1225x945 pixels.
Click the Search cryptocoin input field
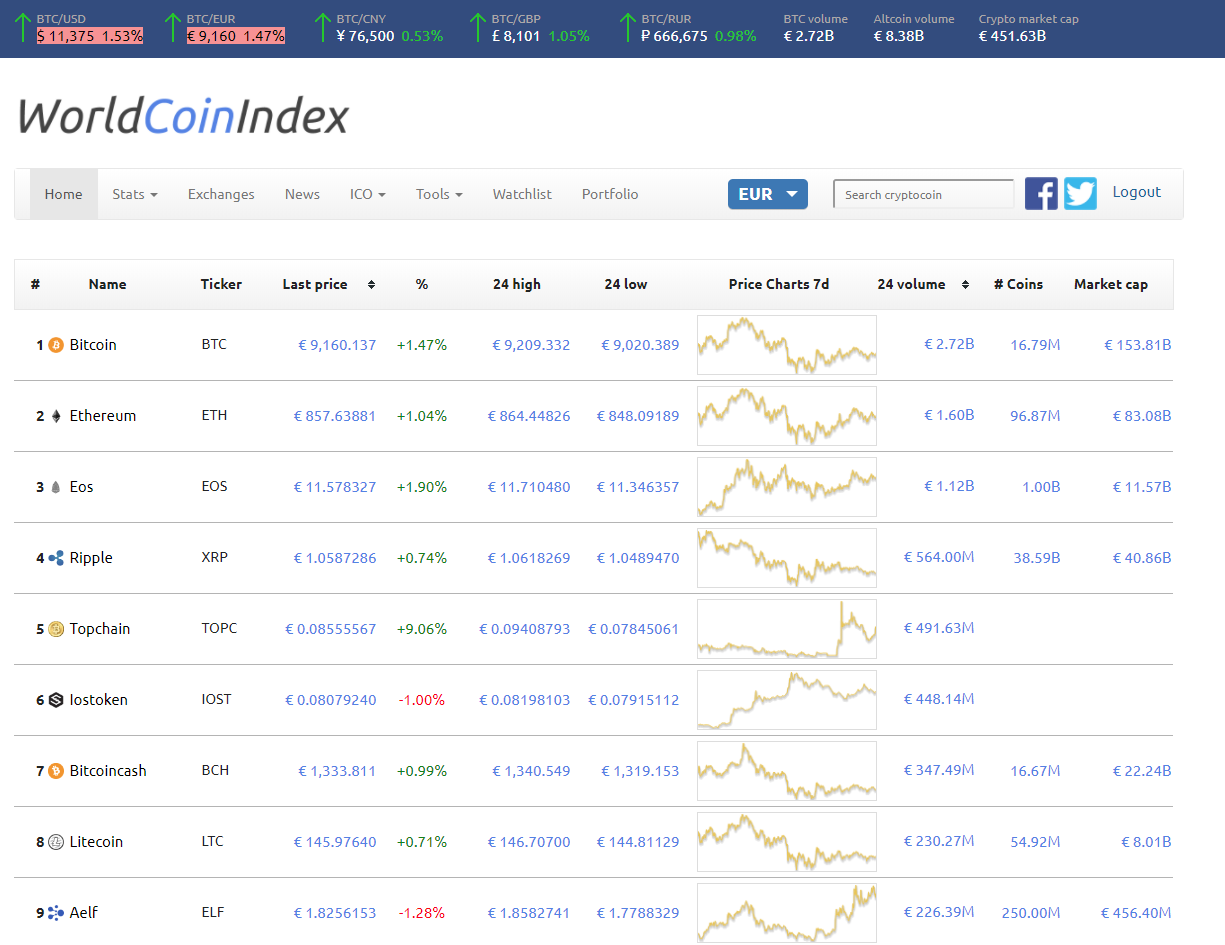pyautogui.click(x=924, y=194)
